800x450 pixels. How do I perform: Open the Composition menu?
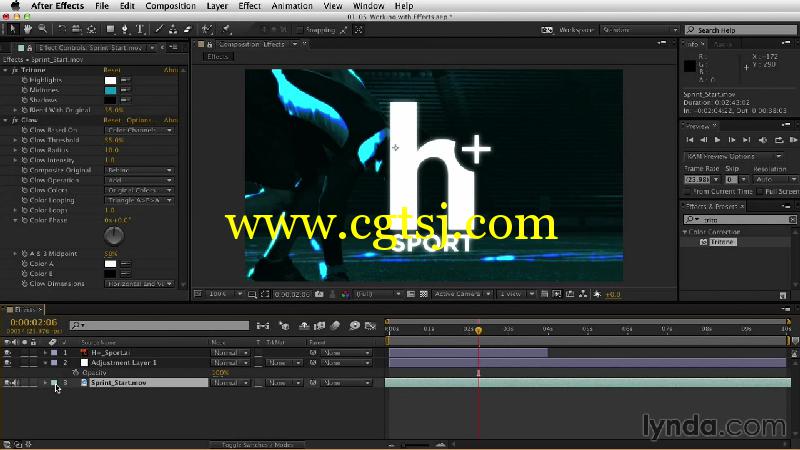click(x=170, y=6)
